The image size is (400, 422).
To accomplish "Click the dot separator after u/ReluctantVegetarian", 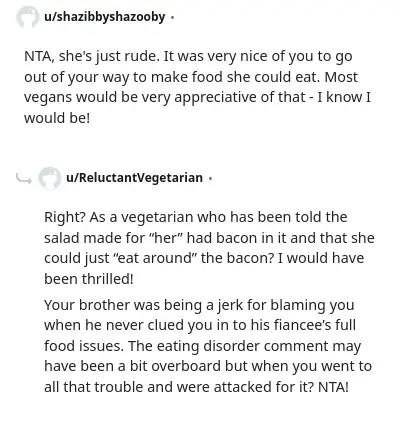I will (210, 178).
